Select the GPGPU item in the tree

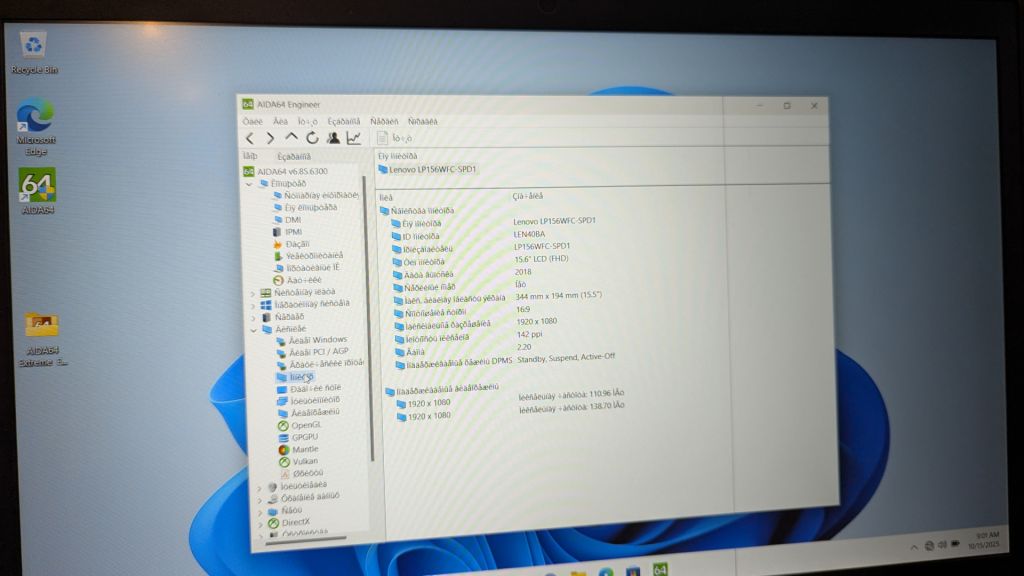click(299, 438)
